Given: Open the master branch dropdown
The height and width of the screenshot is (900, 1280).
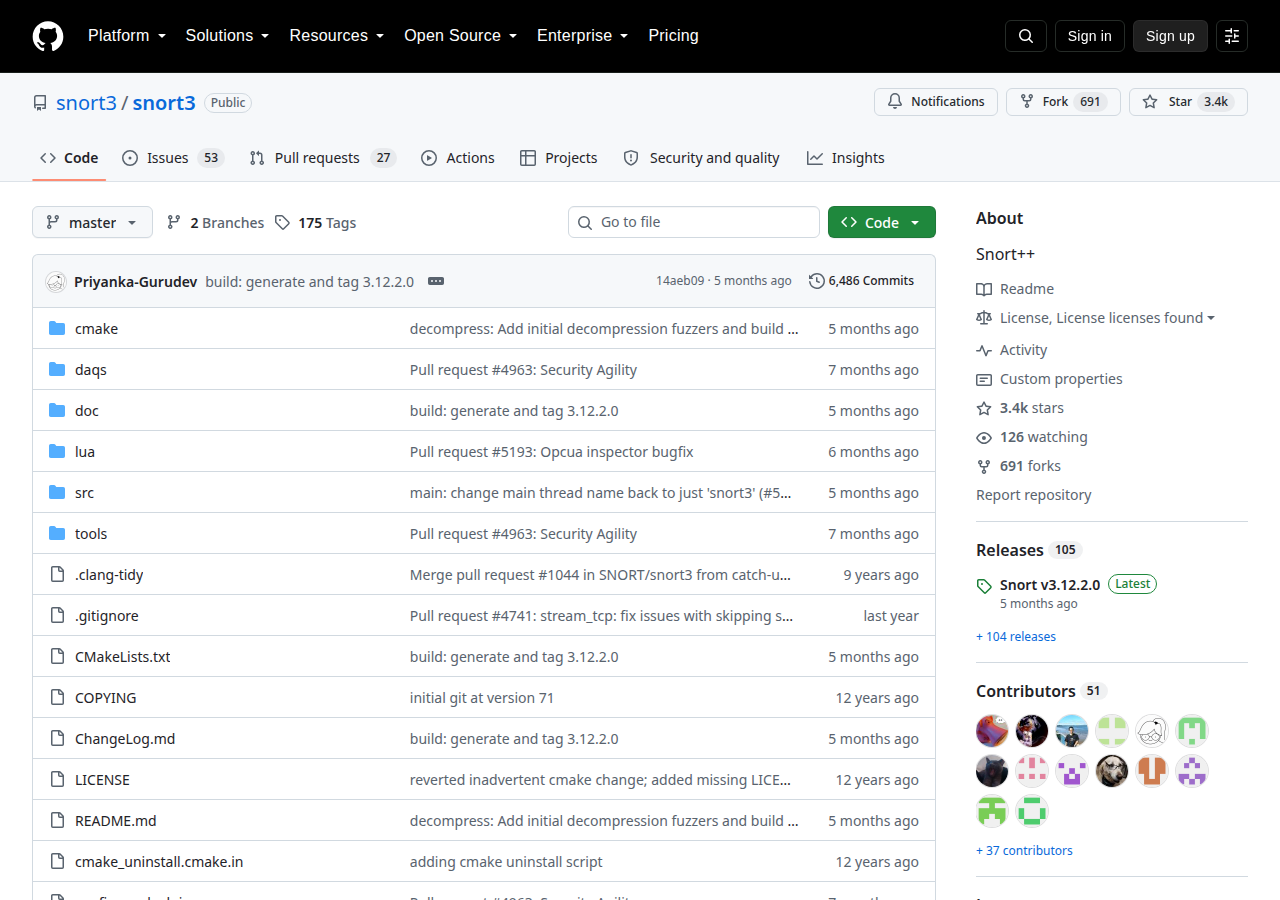Looking at the screenshot, I should point(92,222).
